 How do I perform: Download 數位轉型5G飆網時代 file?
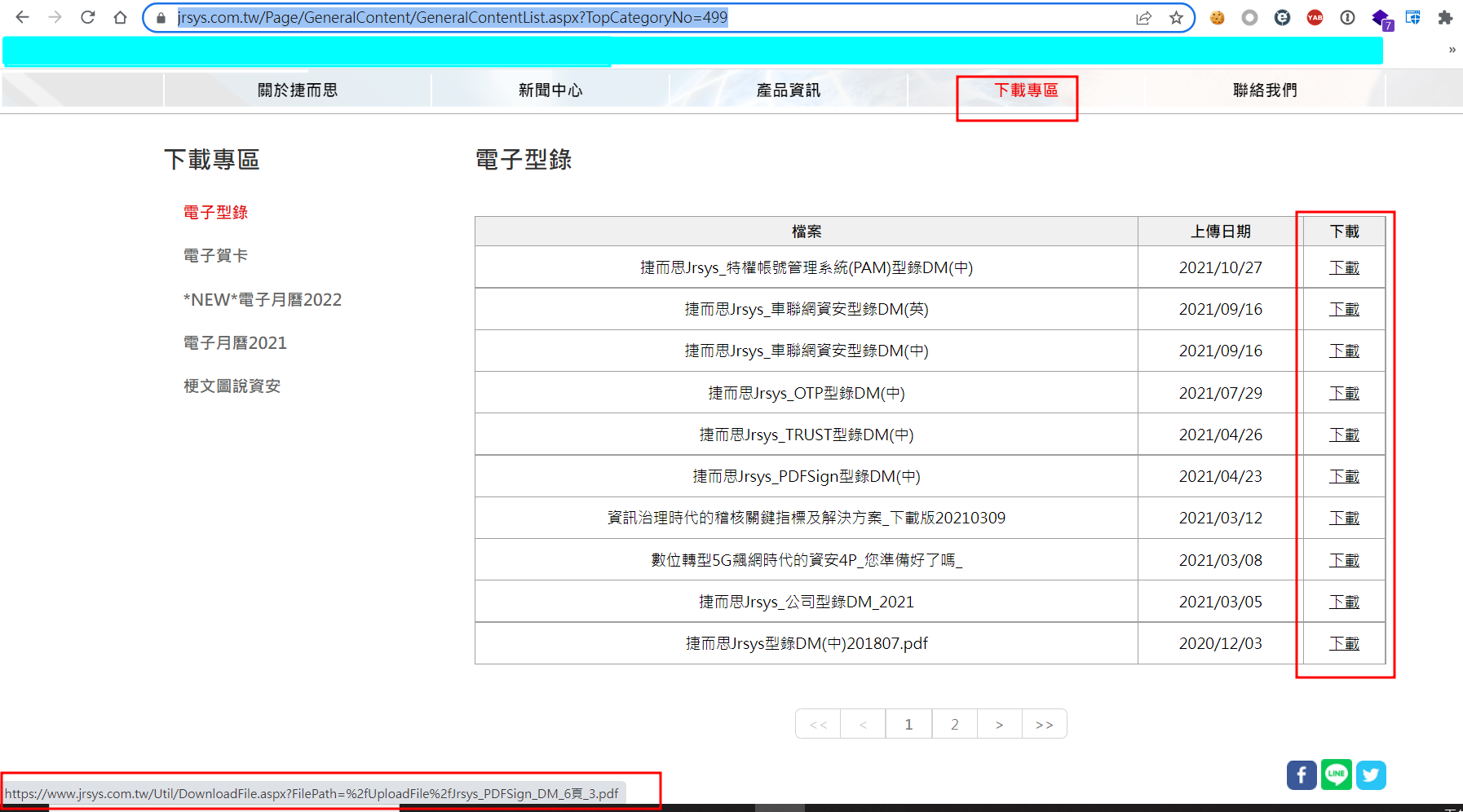click(1344, 560)
